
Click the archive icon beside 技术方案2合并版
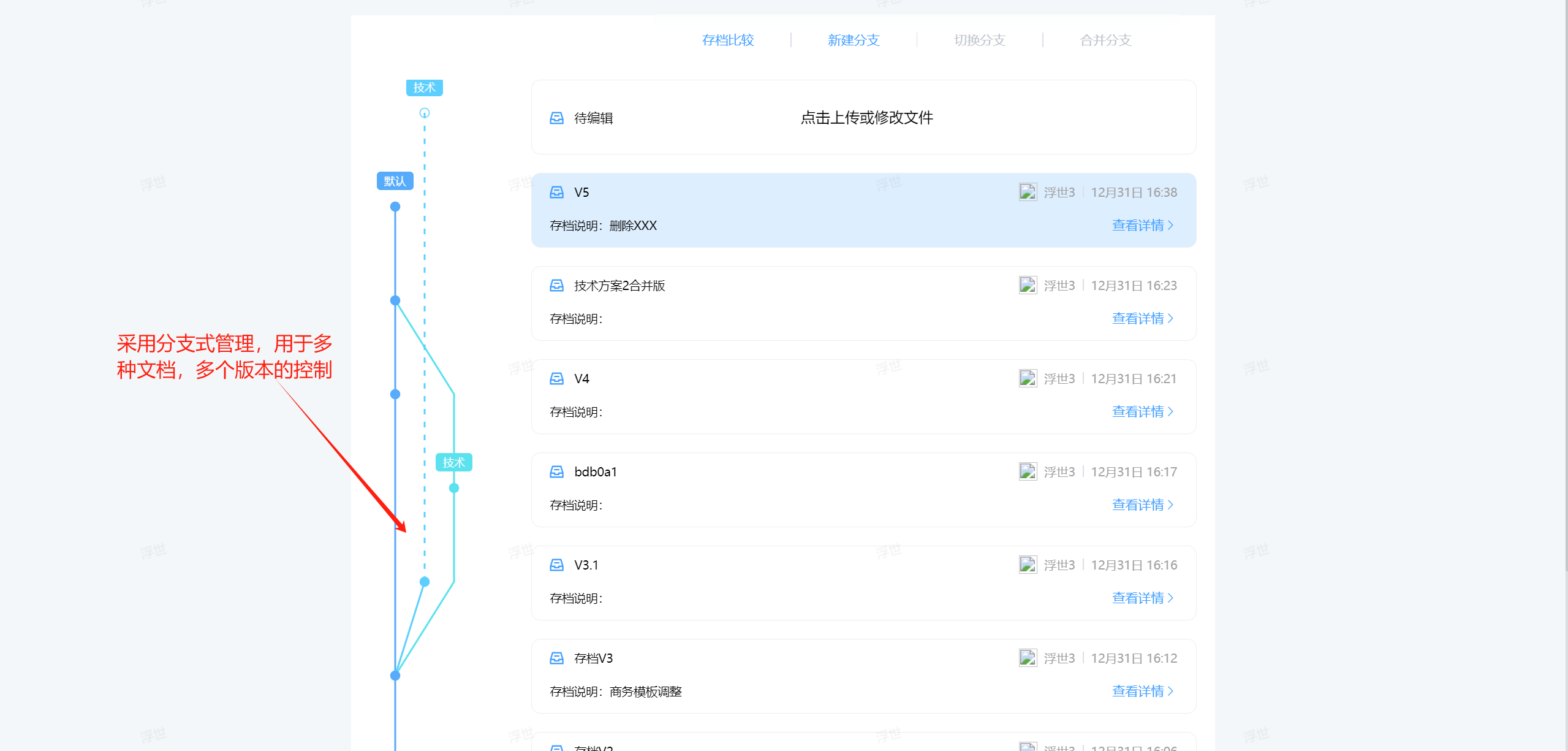point(556,286)
